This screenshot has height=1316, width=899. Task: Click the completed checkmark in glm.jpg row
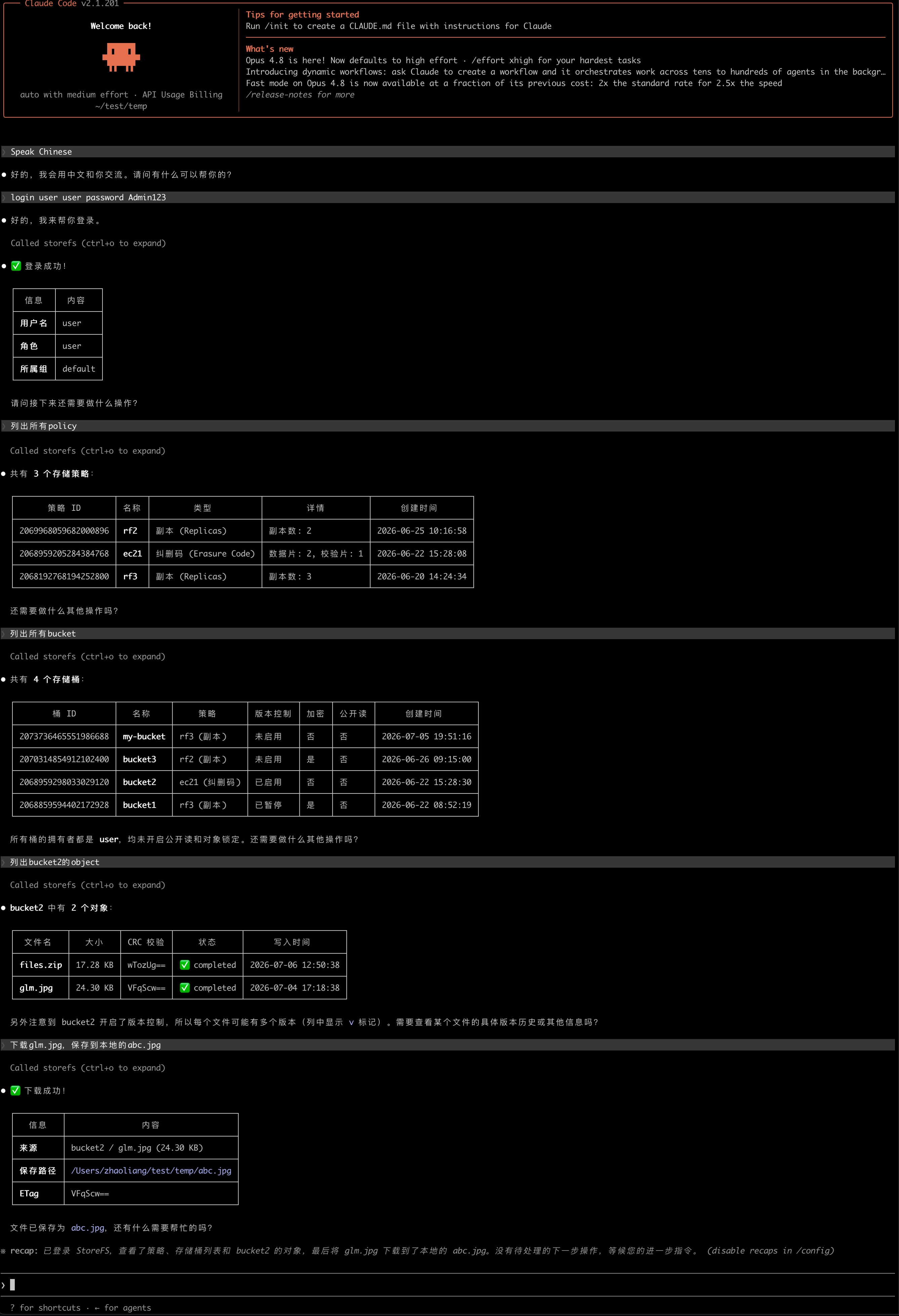pyautogui.click(x=184, y=987)
